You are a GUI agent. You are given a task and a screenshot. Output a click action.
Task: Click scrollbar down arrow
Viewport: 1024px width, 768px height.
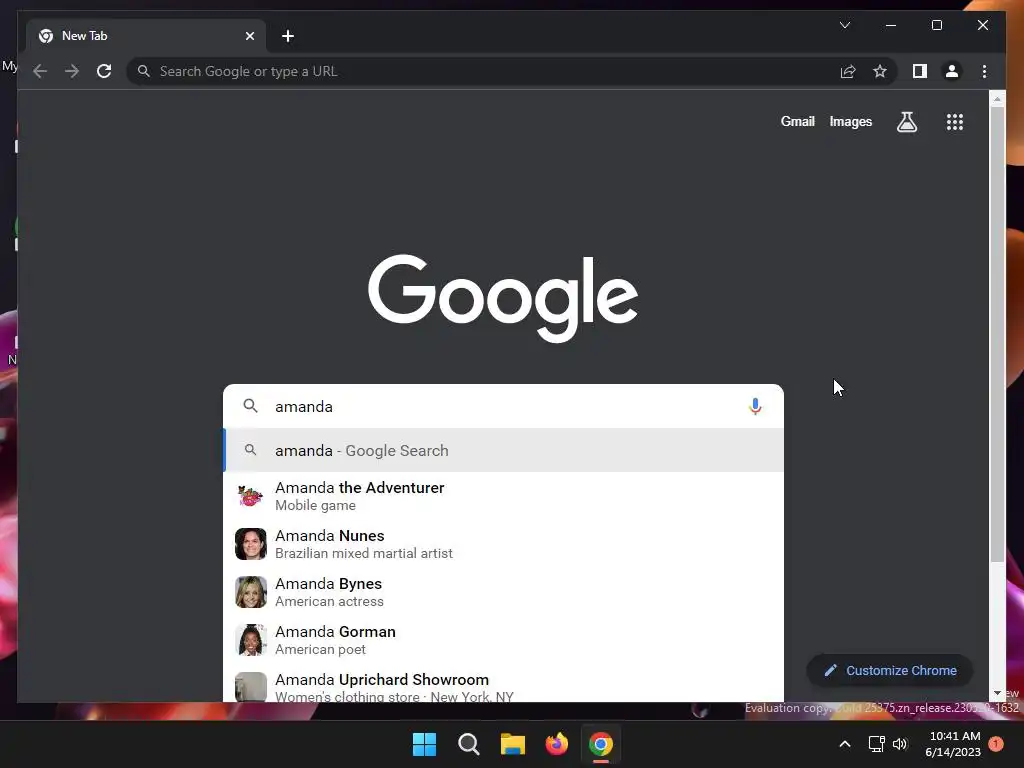[997, 693]
